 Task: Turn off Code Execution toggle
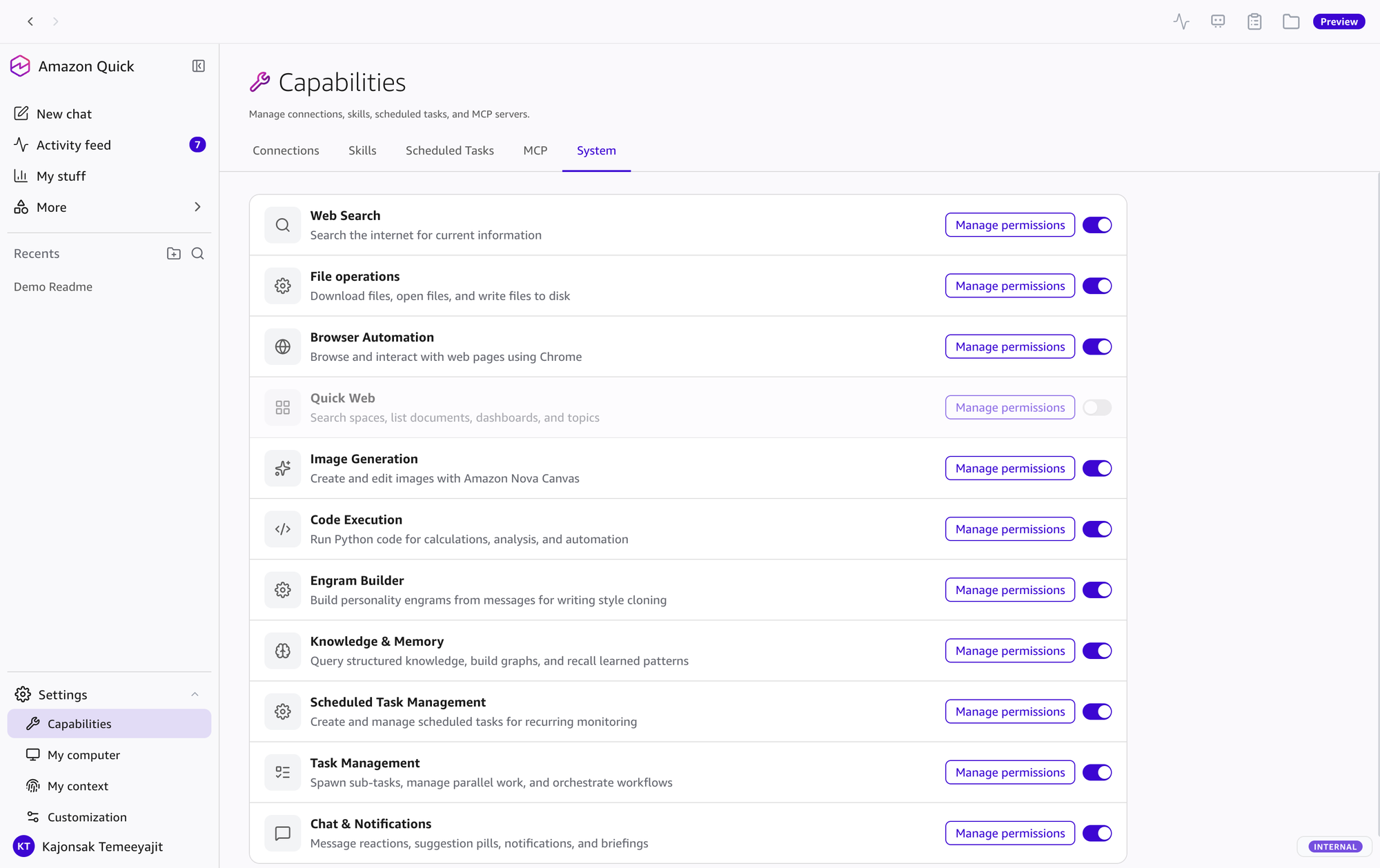(1097, 529)
